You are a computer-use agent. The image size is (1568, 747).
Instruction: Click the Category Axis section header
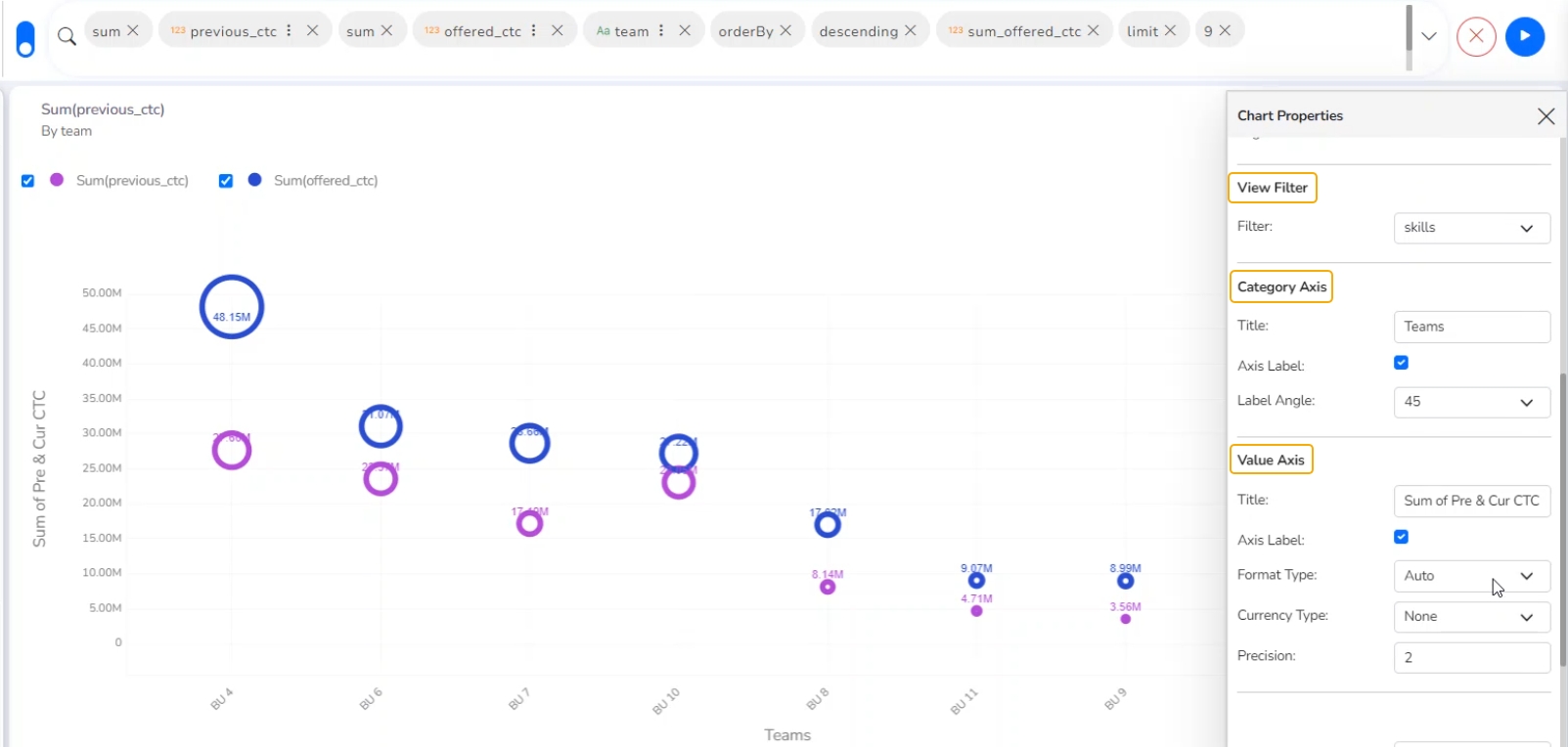(1281, 286)
